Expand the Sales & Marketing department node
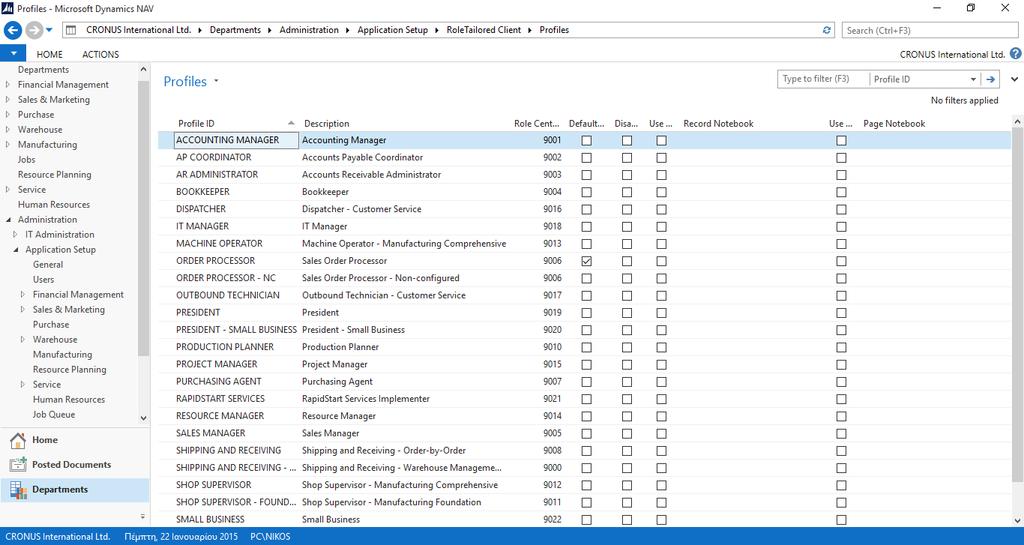Image resolution: width=1024 pixels, height=545 pixels. pyautogui.click(x=8, y=99)
